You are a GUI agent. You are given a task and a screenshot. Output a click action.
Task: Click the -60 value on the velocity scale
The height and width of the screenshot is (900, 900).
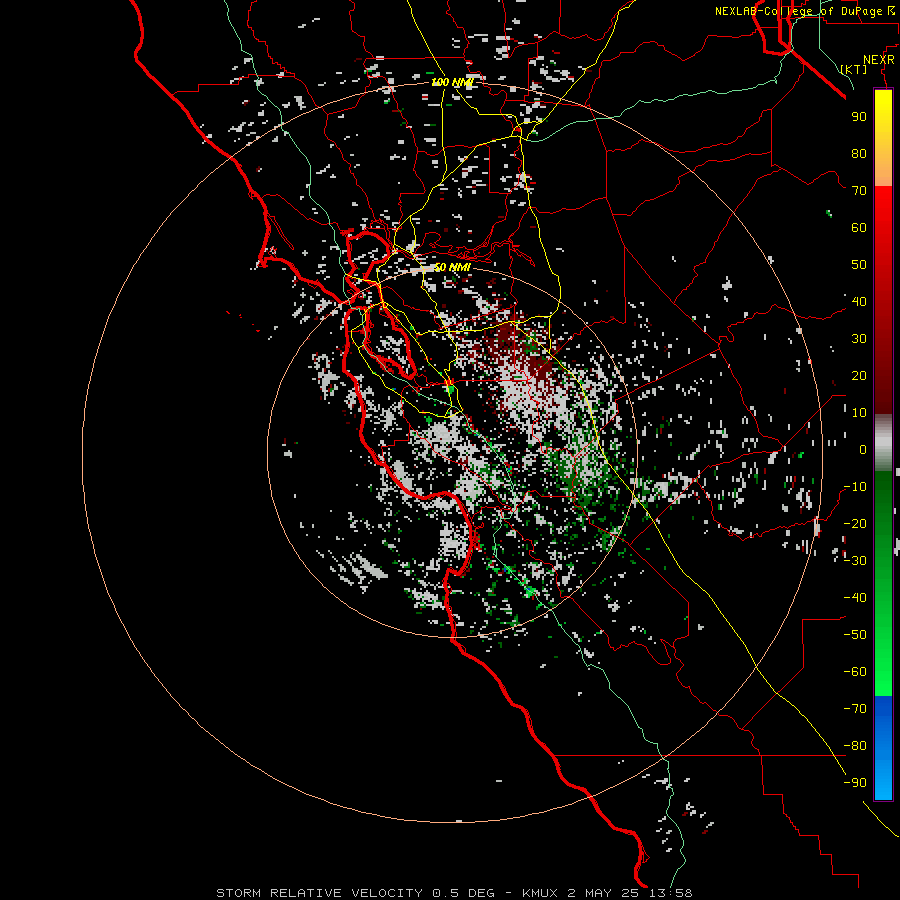855,672
